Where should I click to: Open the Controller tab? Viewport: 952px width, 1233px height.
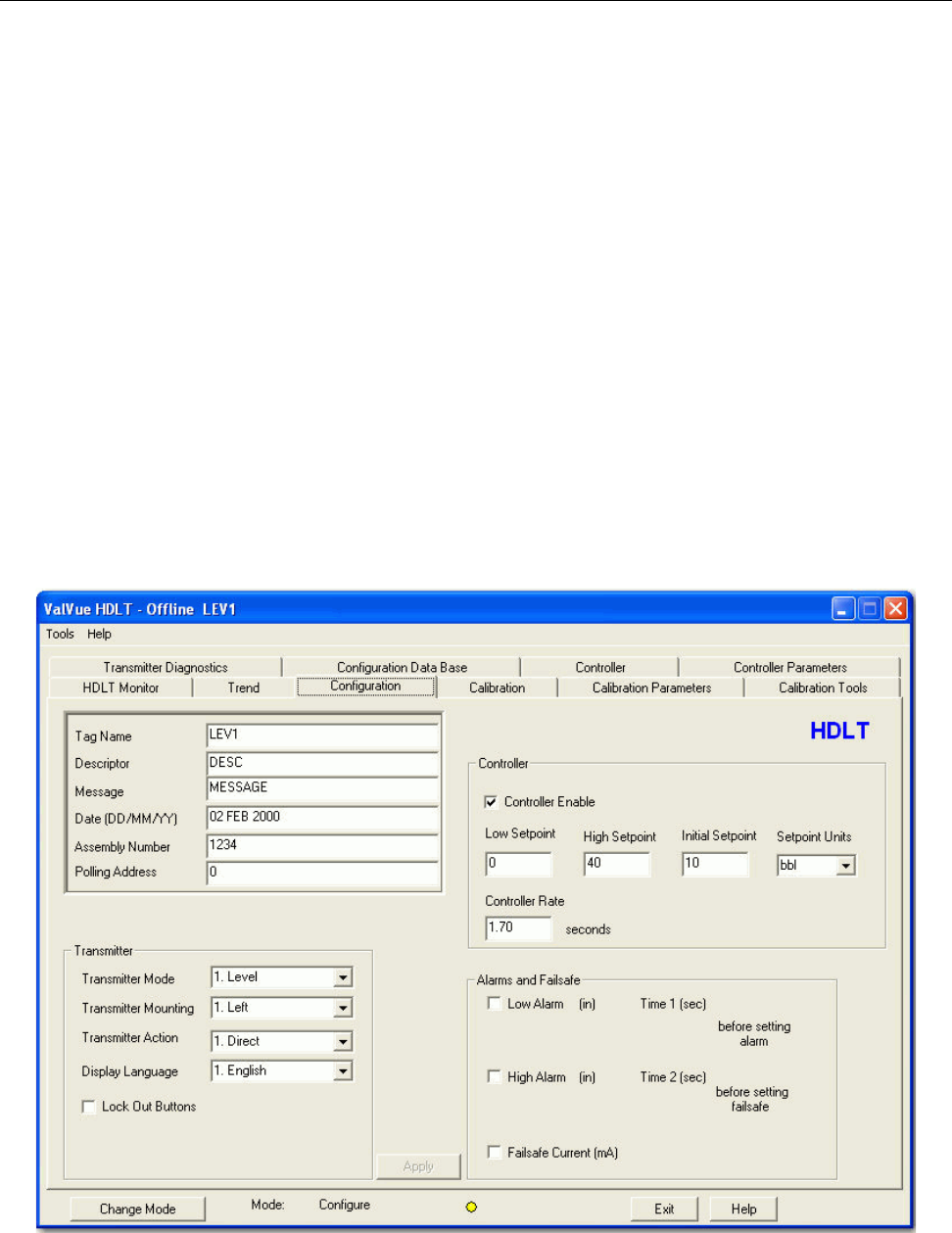click(600, 667)
